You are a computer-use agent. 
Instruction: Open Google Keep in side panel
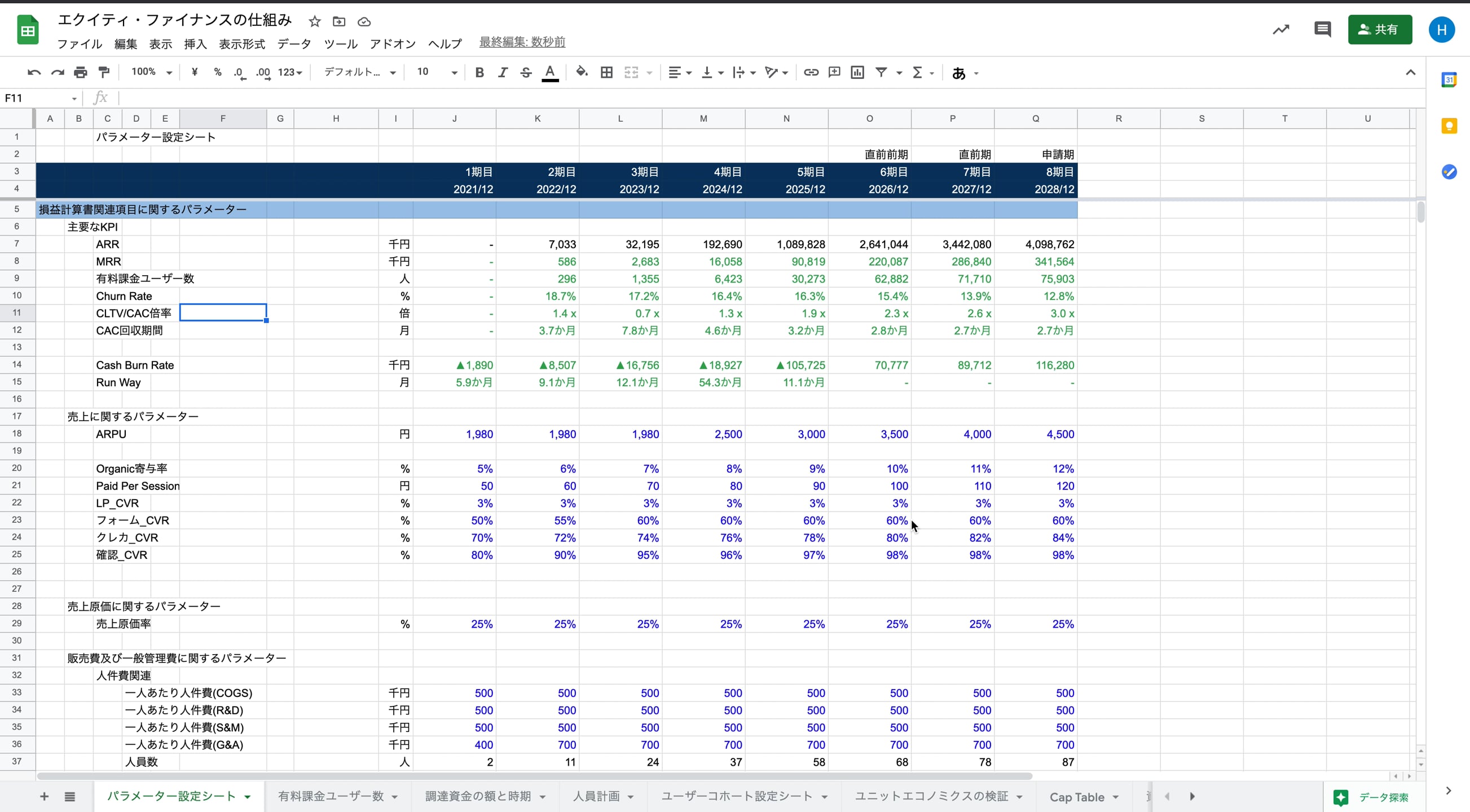[1449, 126]
